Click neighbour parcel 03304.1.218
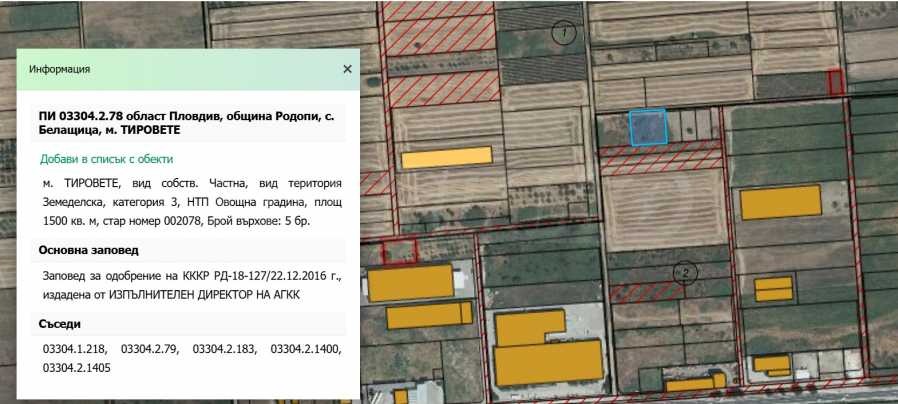This screenshot has height=404, width=898. [75, 349]
